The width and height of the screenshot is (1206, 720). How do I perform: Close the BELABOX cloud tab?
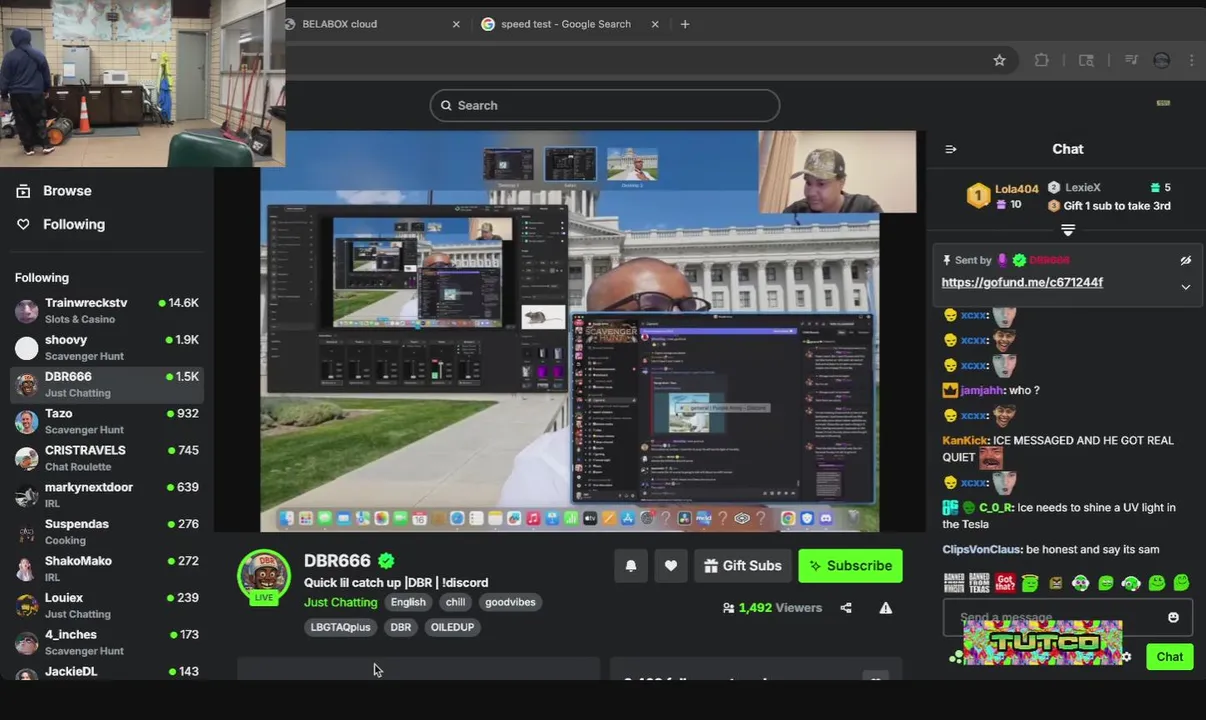click(x=456, y=24)
